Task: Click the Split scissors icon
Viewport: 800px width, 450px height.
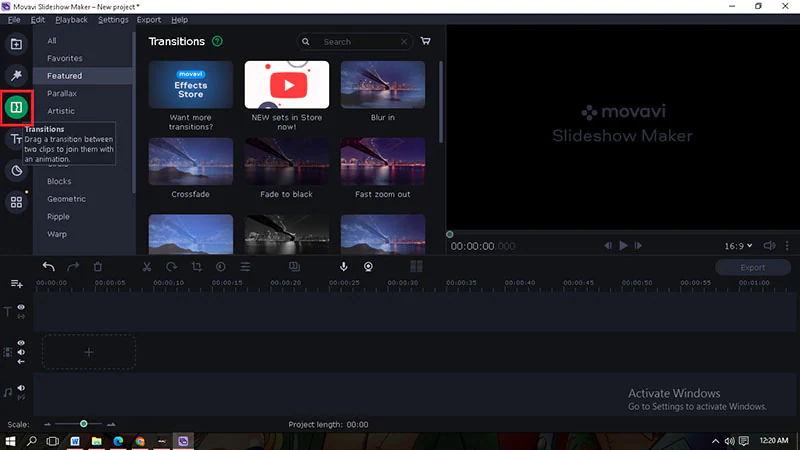Action: (x=147, y=266)
